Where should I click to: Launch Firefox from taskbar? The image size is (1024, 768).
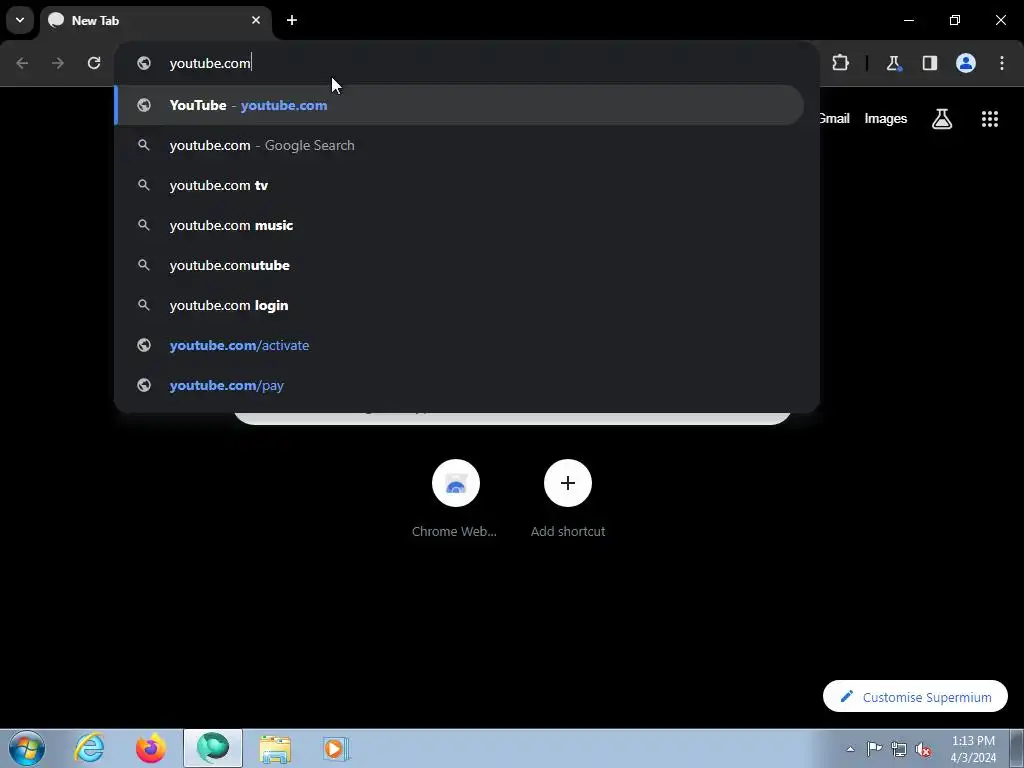point(150,748)
